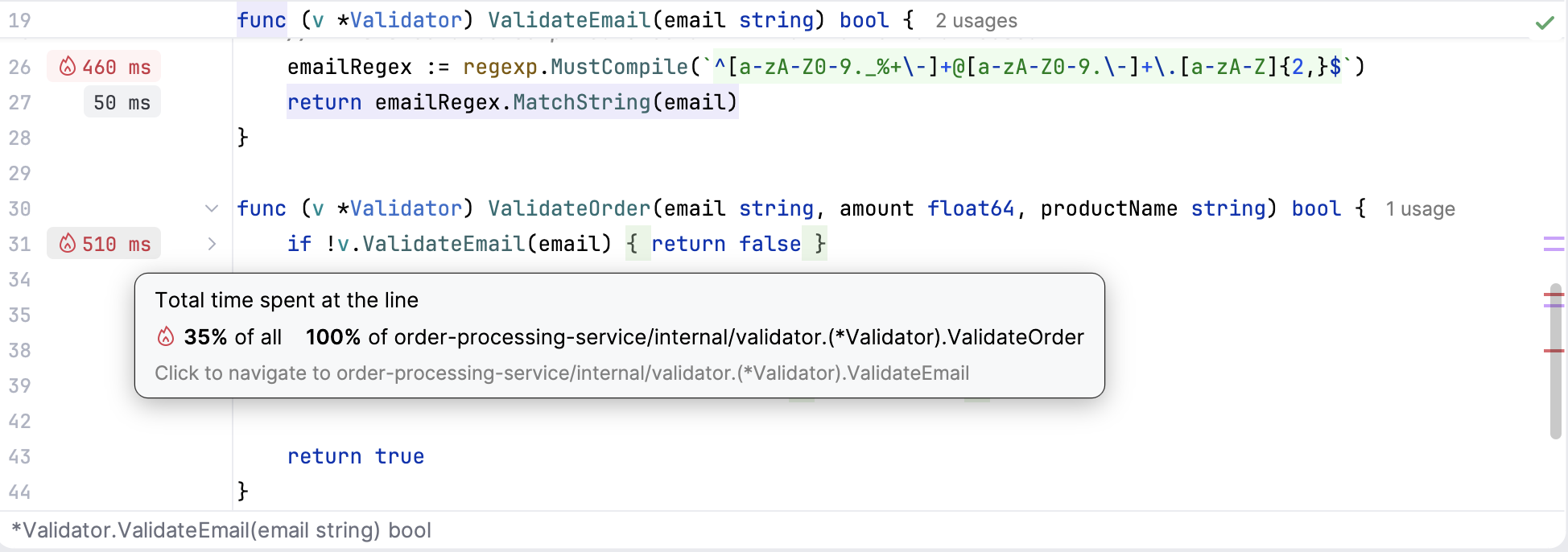1568x552 pixels.
Task: Click the vertical scrollbar thumb
Action: (x=1555, y=360)
